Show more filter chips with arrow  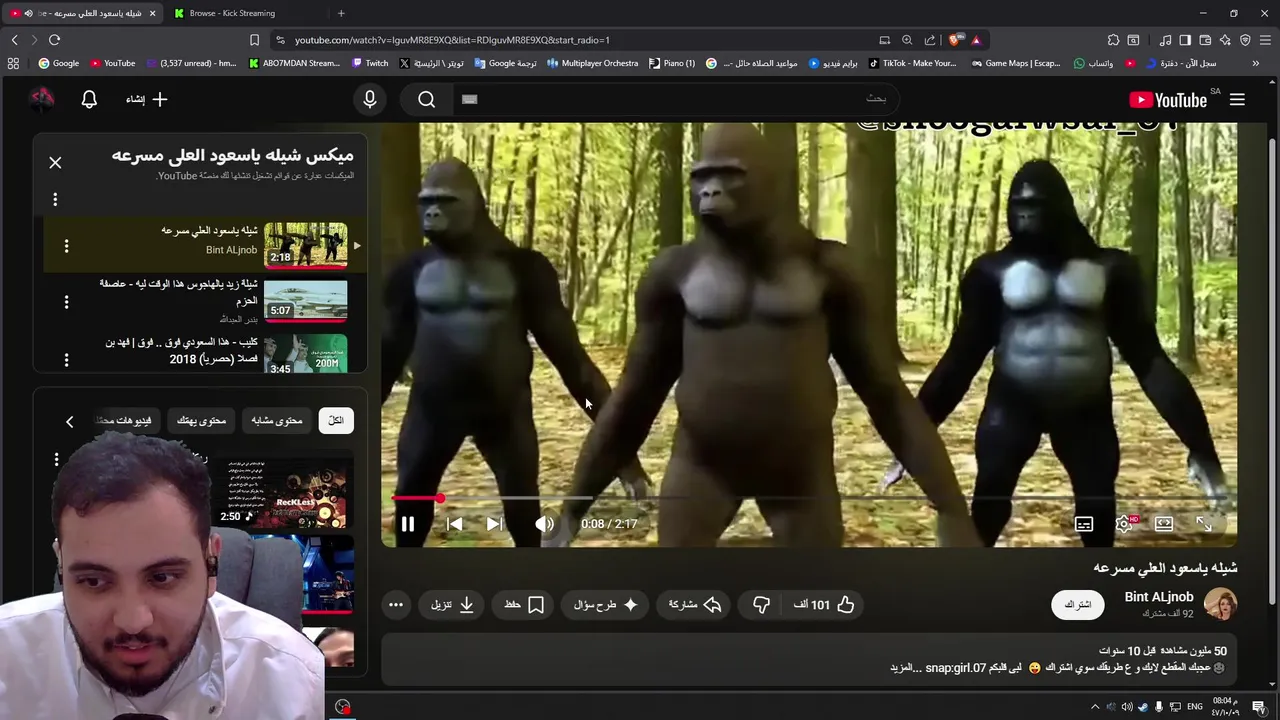click(69, 422)
